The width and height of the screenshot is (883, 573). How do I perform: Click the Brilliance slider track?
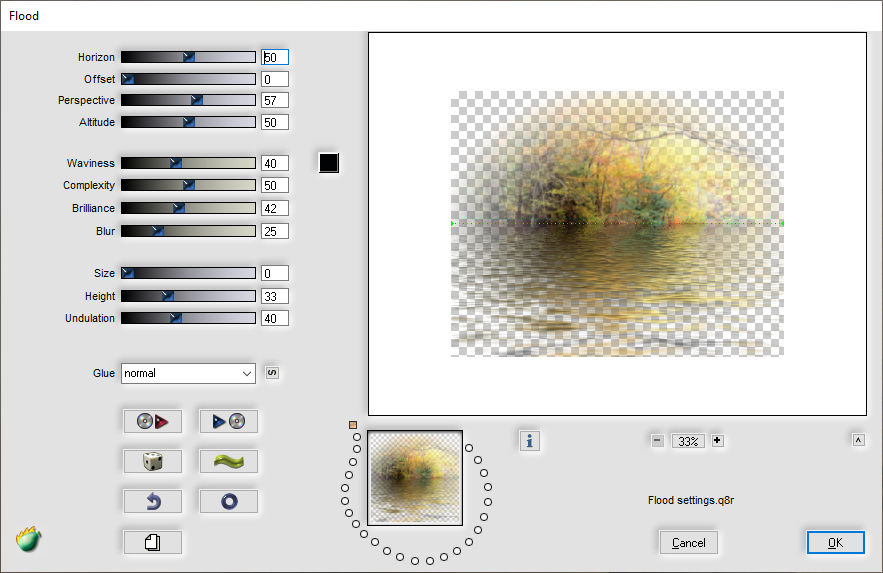pos(188,208)
